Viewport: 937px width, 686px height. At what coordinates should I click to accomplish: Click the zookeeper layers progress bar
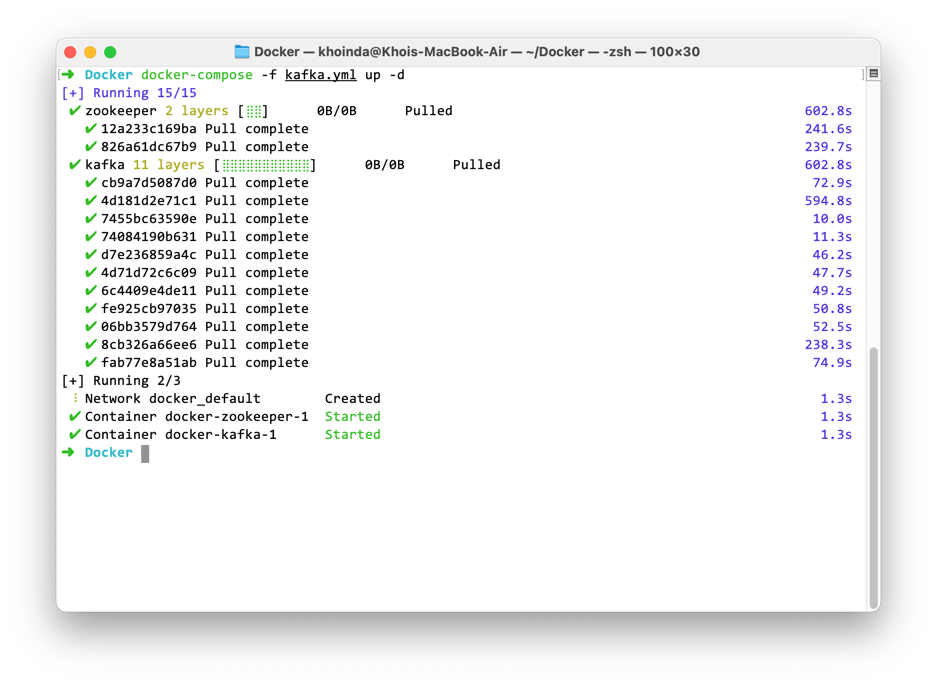coord(254,111)
